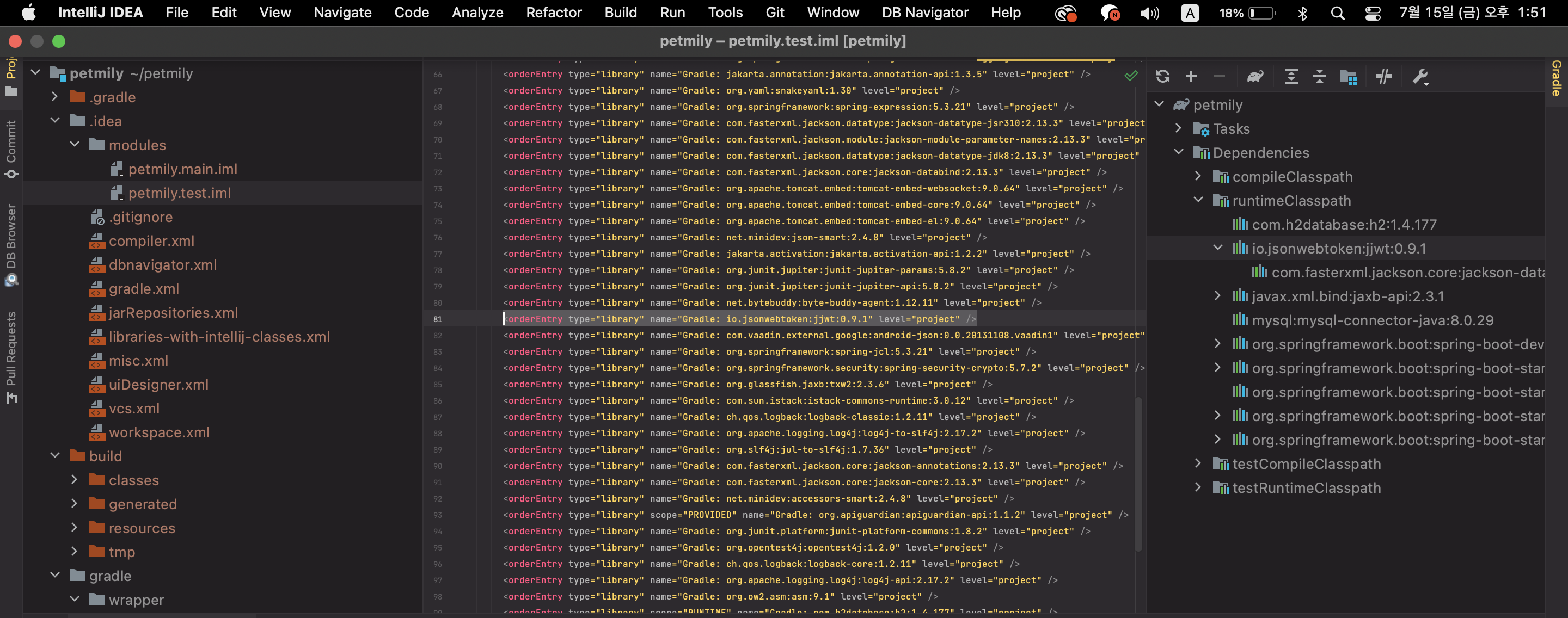
Task: Collapse the petmily project root
Action: coord(35,73)
